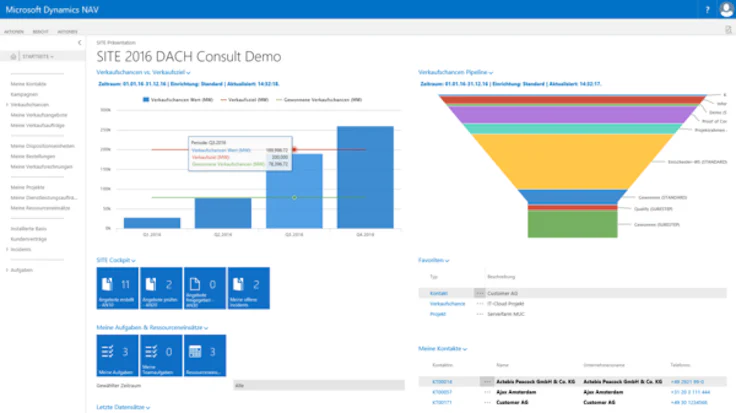Image resolution: width=736 pixels, height=413 pixels.
Task: Click 'IT-Cloud Projekt' description in Favoriten
Action: pos(506,304)
